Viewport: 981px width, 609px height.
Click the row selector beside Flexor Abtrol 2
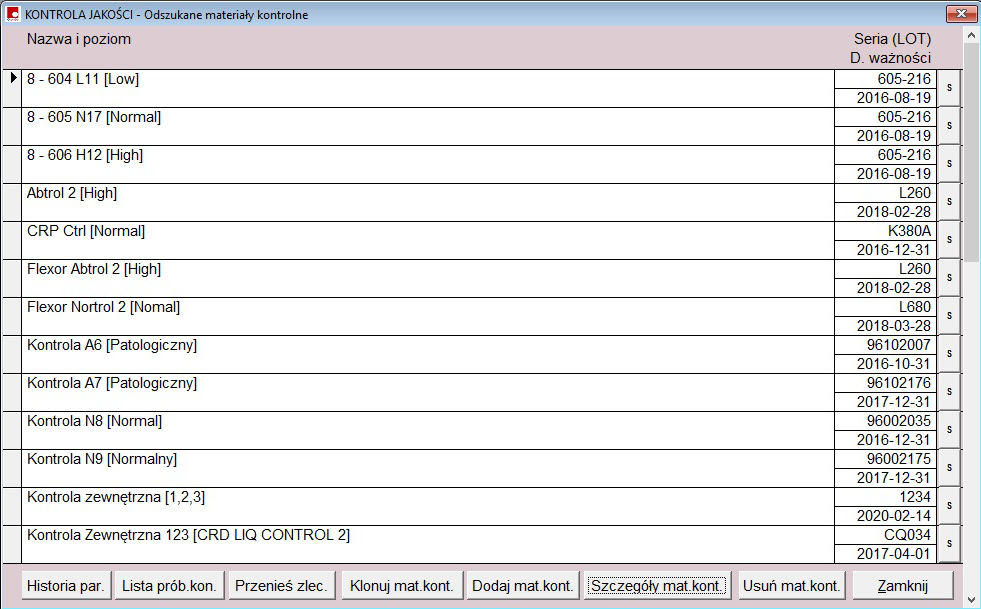click(12, 278)
